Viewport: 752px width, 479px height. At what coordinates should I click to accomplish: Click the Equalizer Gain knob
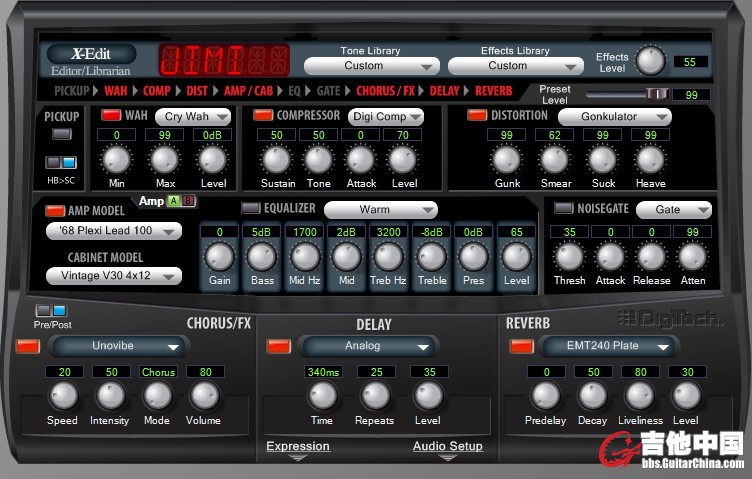tap(220, 257)
